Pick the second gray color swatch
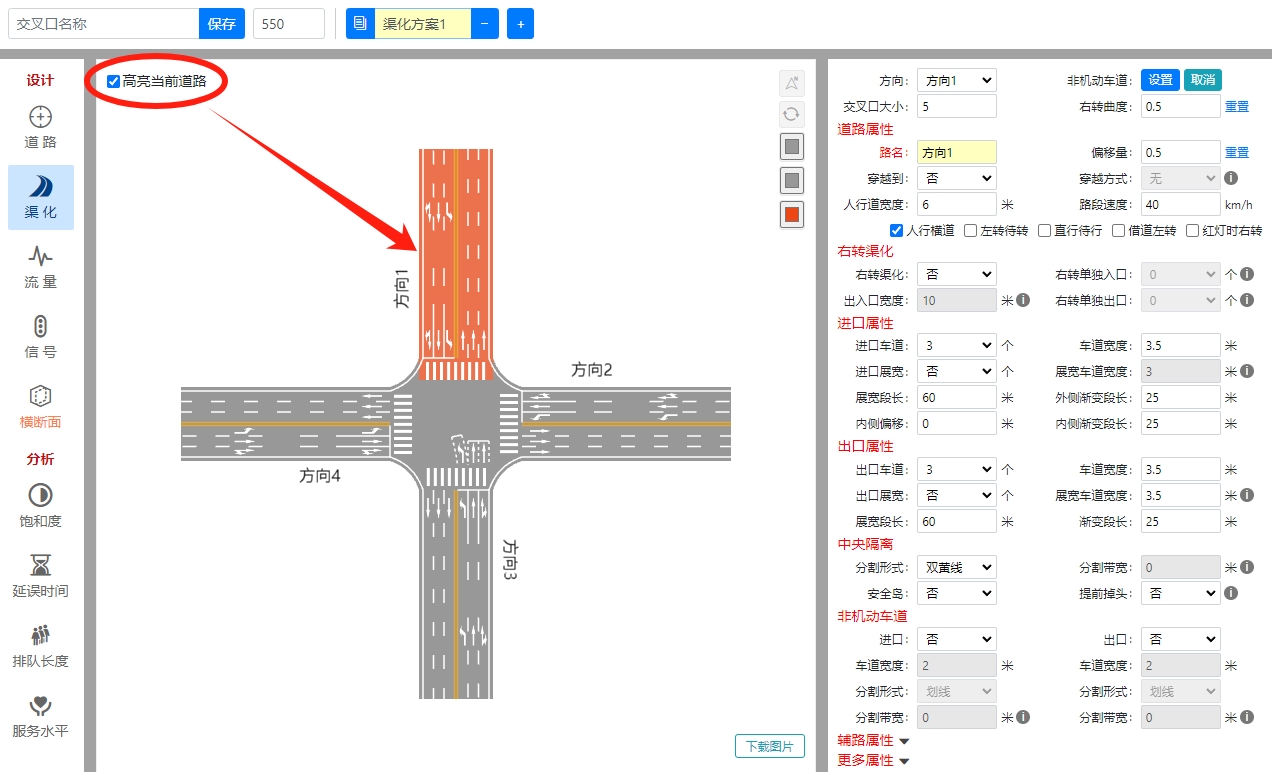Screen dimensions: 1272x772 pyautogui.click(x=792, y=181)
